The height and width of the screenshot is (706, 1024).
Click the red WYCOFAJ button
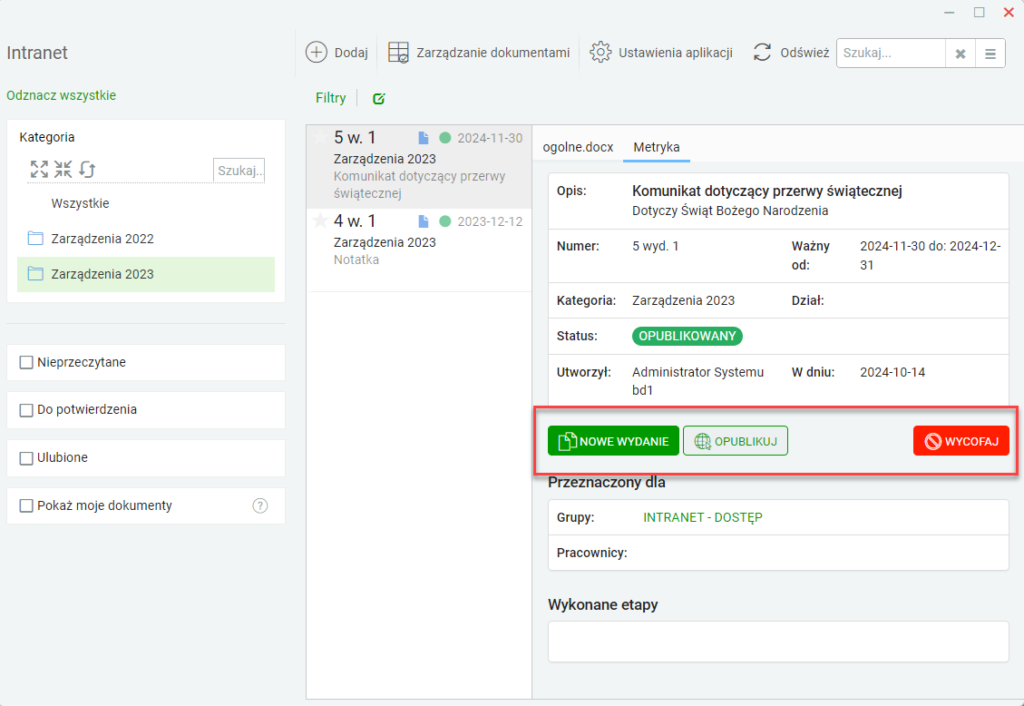pyautogui.click(x=961, y=441)
